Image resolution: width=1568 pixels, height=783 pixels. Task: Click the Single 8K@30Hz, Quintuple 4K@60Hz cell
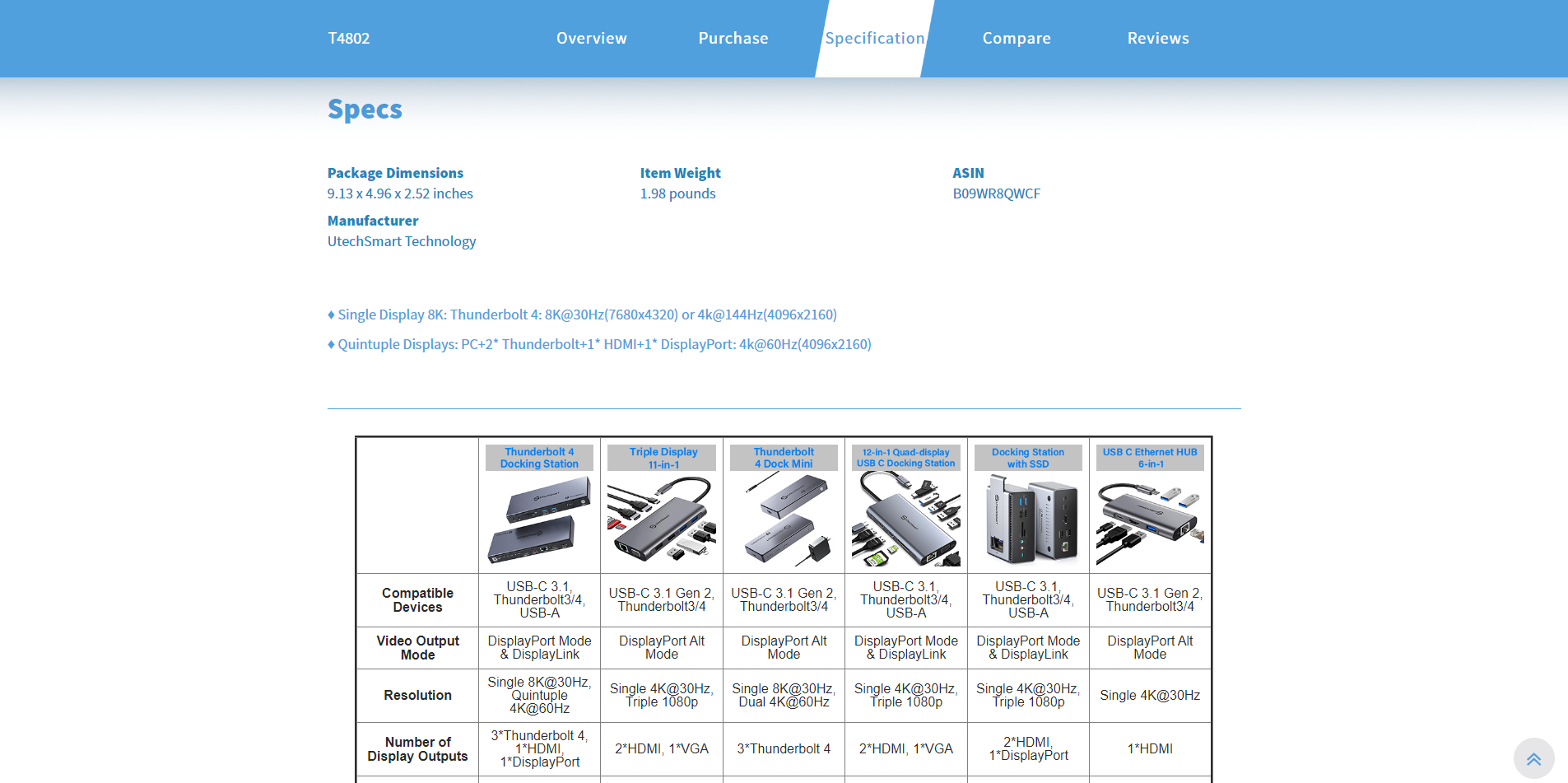click(539, 696)
